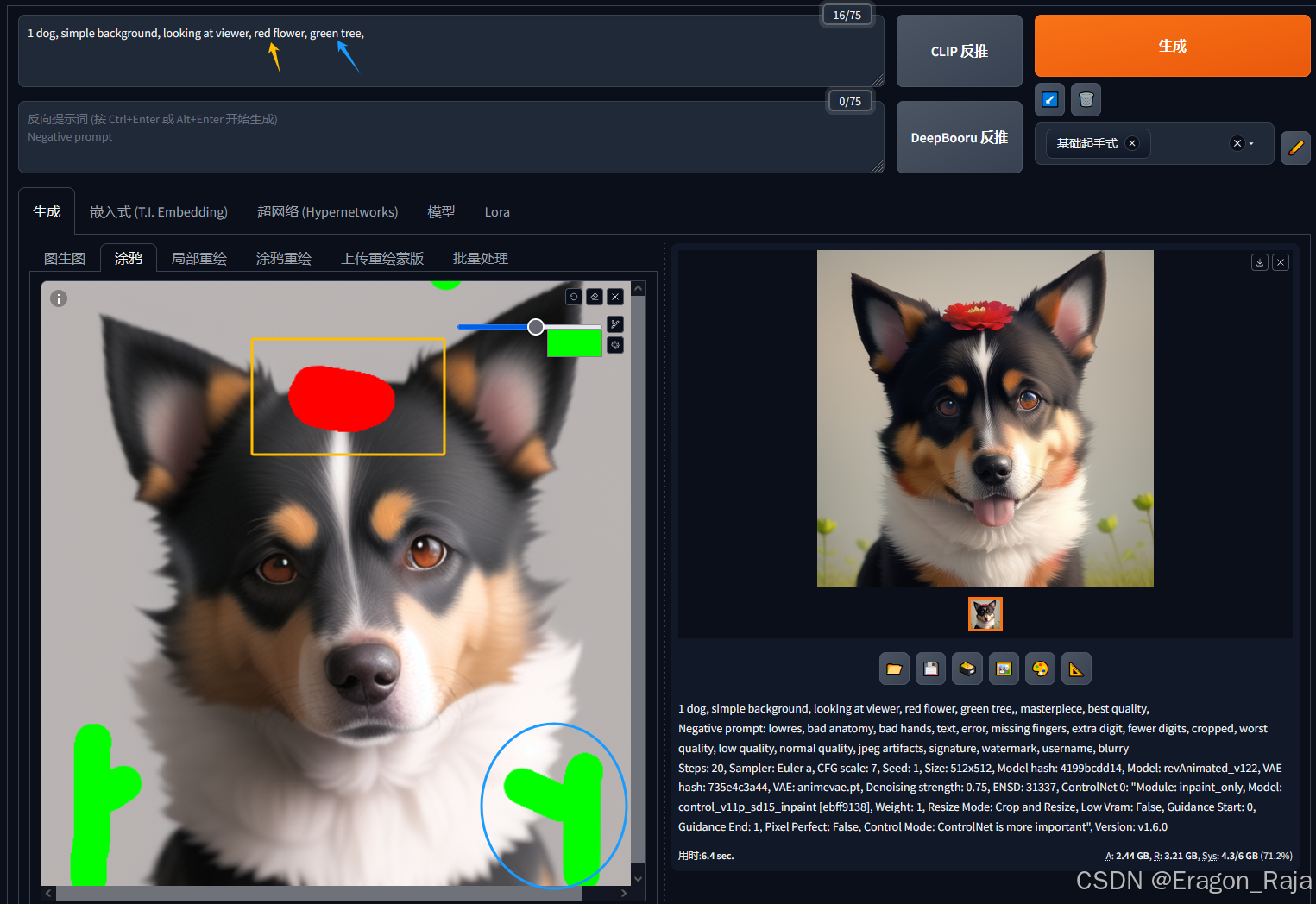Click the canvas vertical scrollbar down arrow
The image size is (1316, 904).
pyautogui.click(x=639, y=878)
